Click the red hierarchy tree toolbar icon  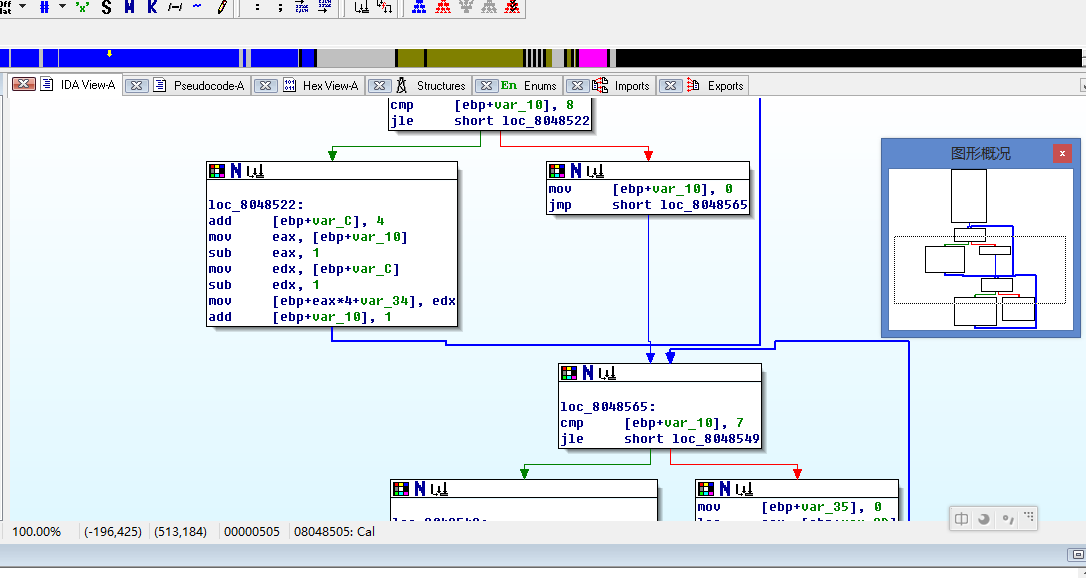point(443,7)
